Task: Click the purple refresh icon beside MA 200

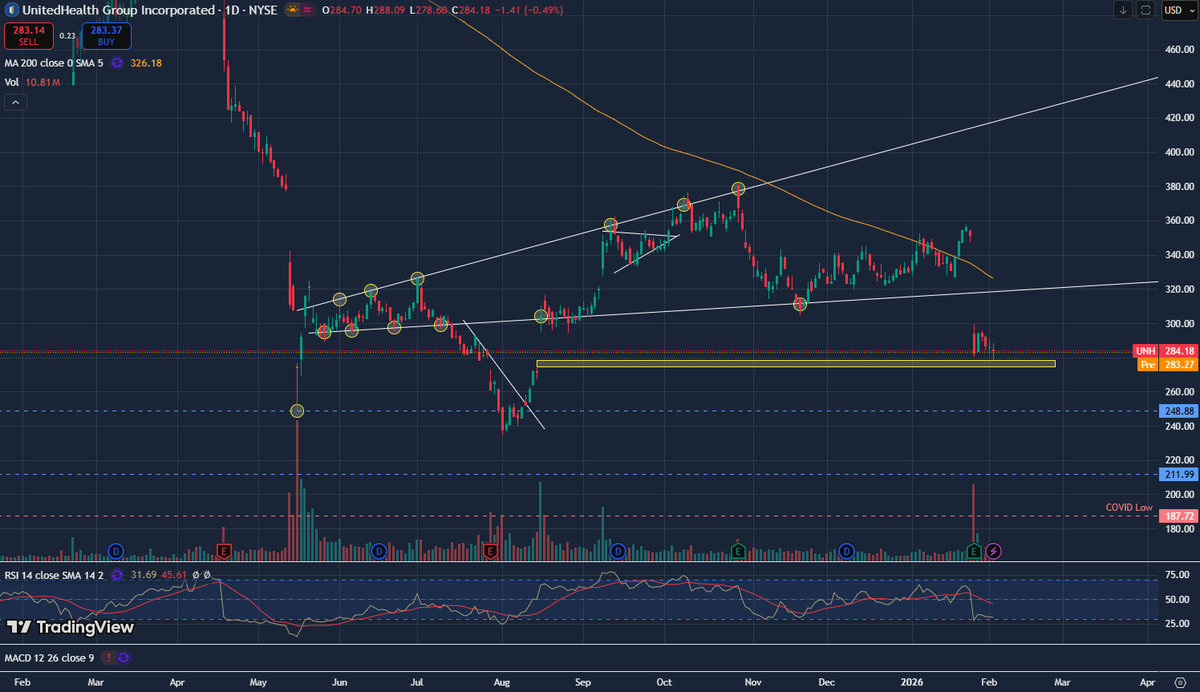Action: (116, 62)
